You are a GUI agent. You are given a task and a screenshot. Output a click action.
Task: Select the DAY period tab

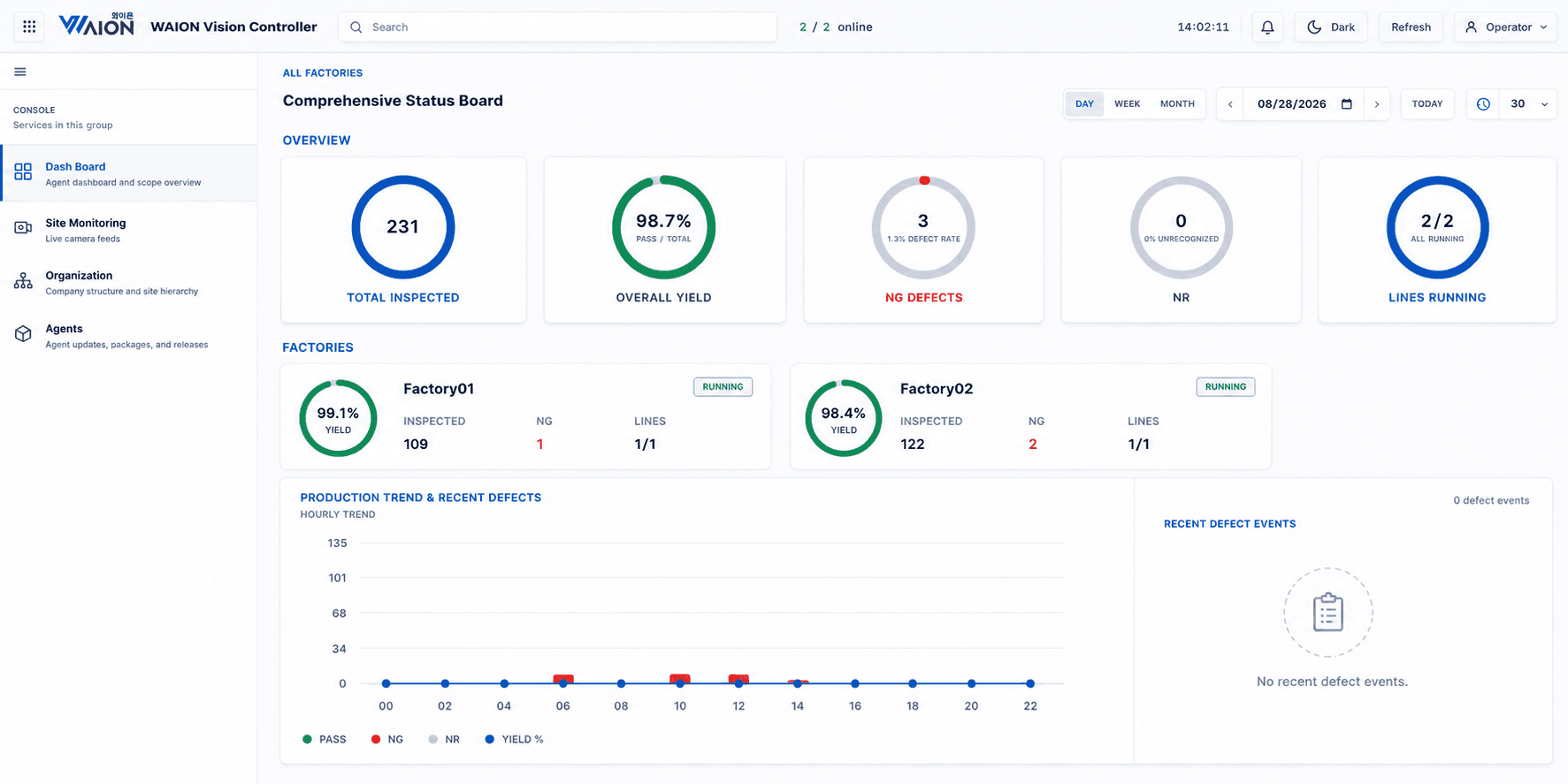click(x=1084, y=104)
